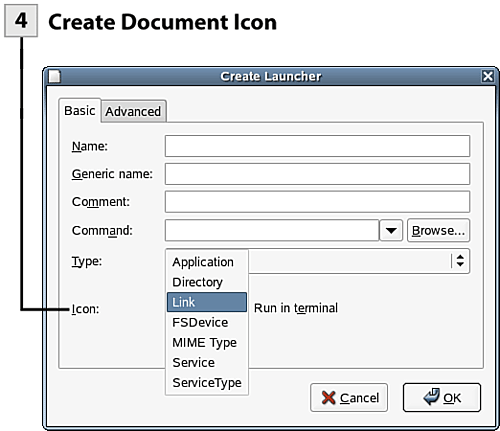This screenshot has height=431, width=500.
Task: Click the blue return arrow on OK
Action: click(x=432, y=397)
